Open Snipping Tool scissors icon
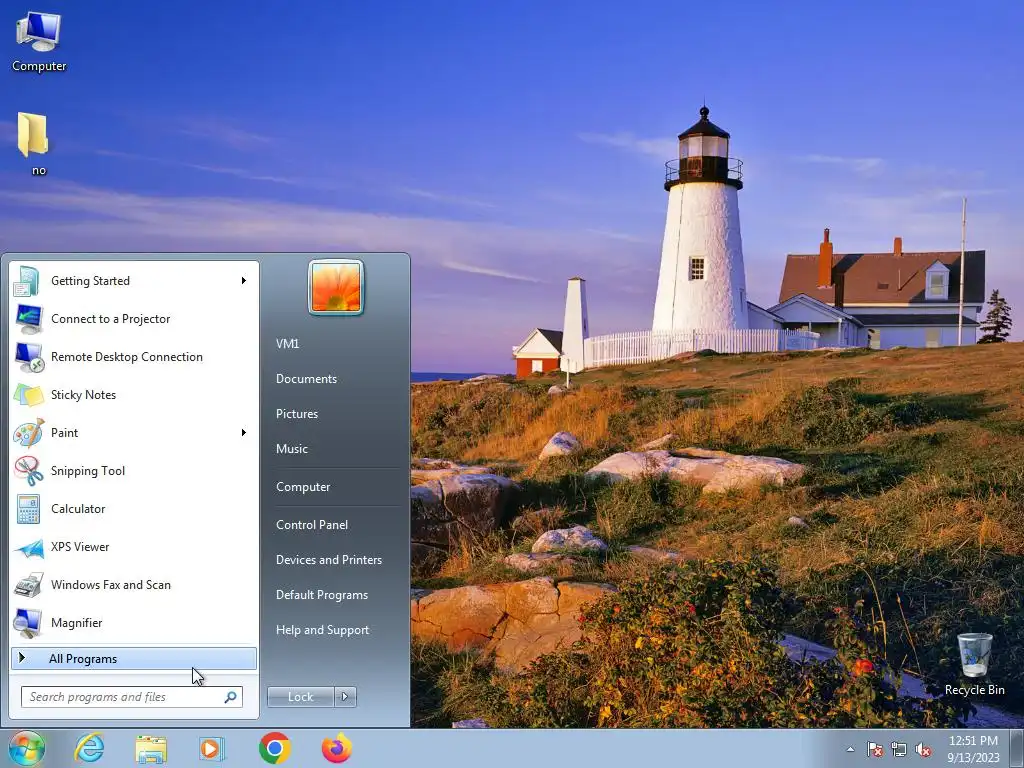1024x768 pixels. point(28,471)
